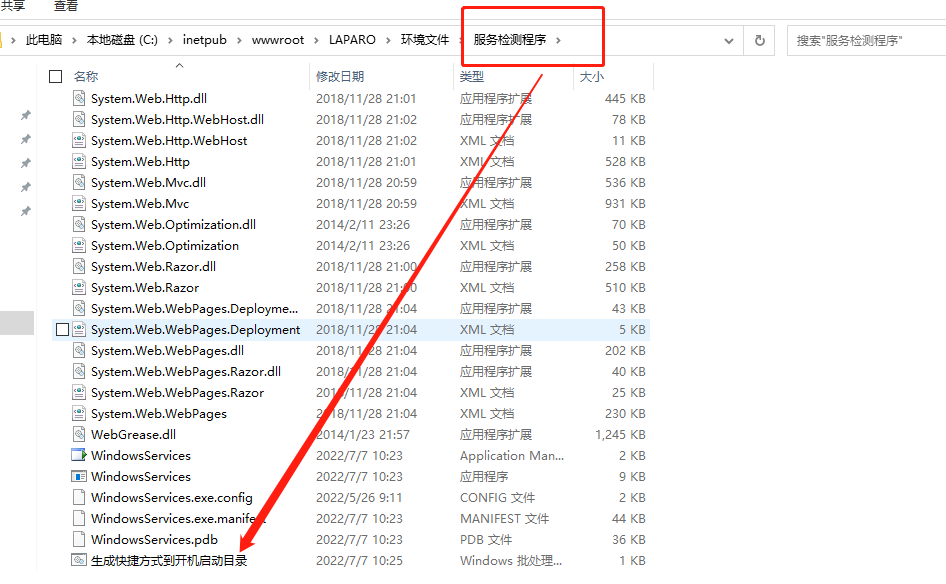The width and height of the screenshot is (946, 584).
Task: Select the 1,245 KB size cell
Action: pyautogui.click(x=620, y=434)
